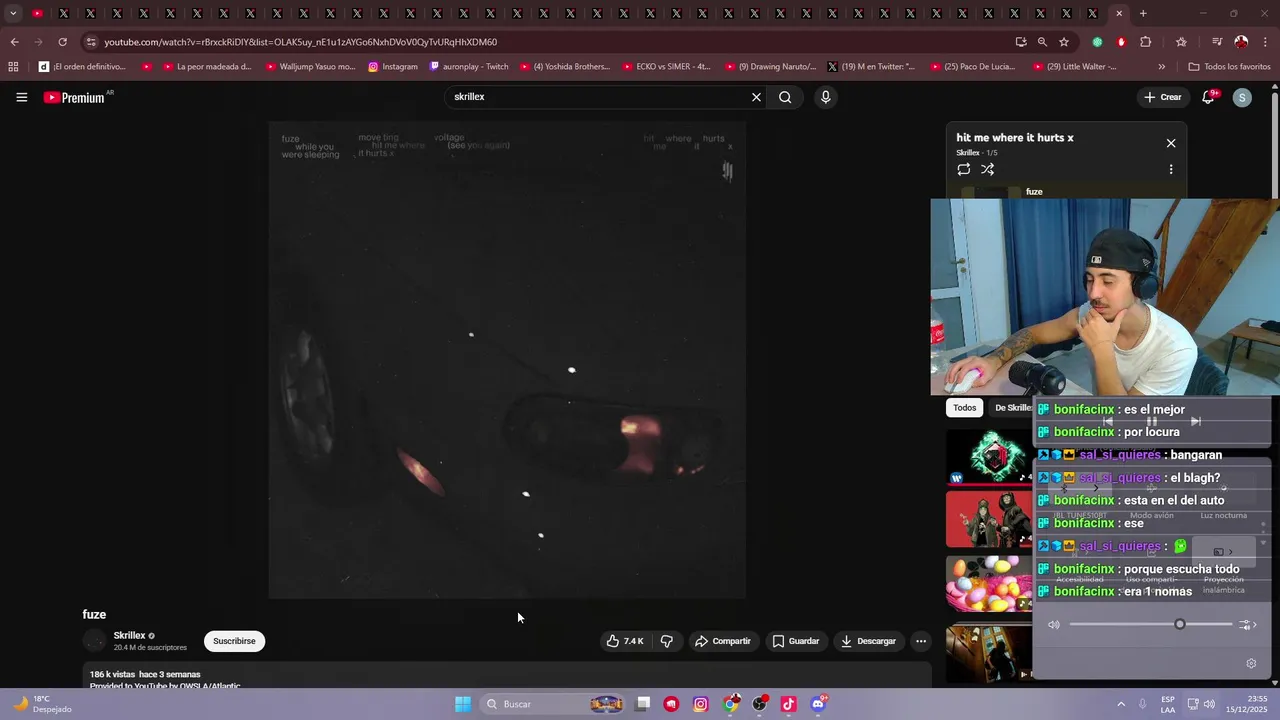The image size is (1280, 720).
Task: Dislike the fuze video
Action: (667, 641)
